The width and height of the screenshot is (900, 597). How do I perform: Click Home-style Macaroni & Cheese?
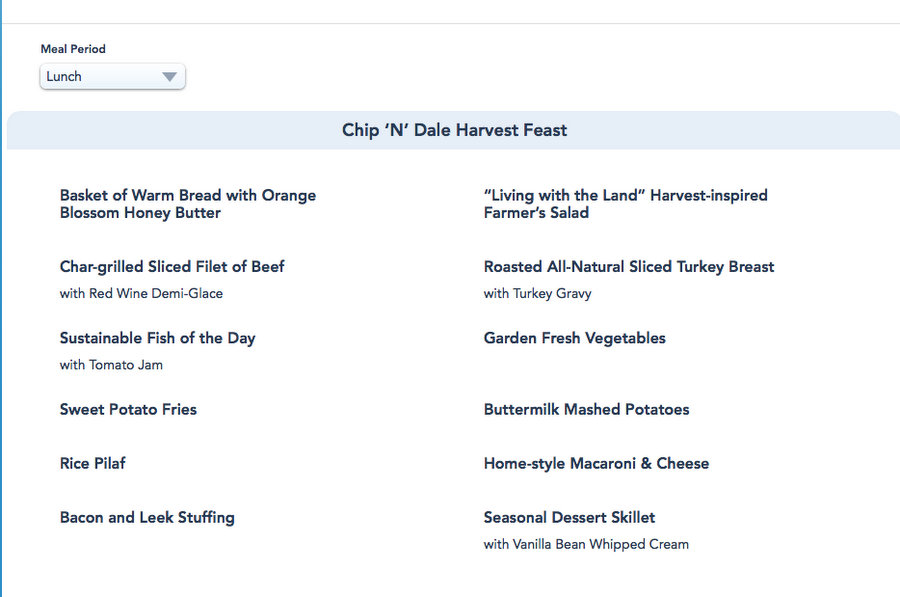(x=596, y=463)
